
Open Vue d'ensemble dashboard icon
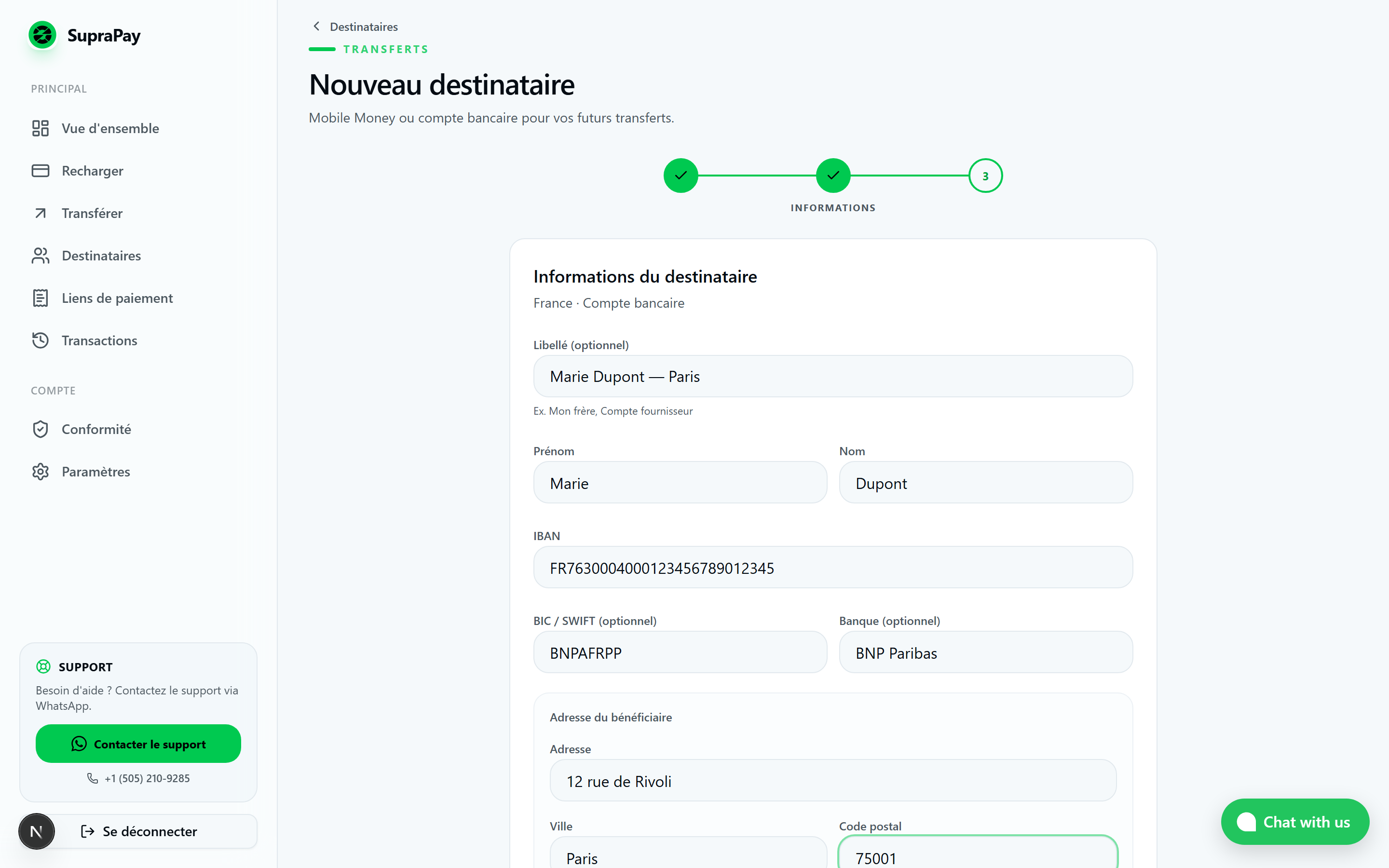tap(40, 128)
